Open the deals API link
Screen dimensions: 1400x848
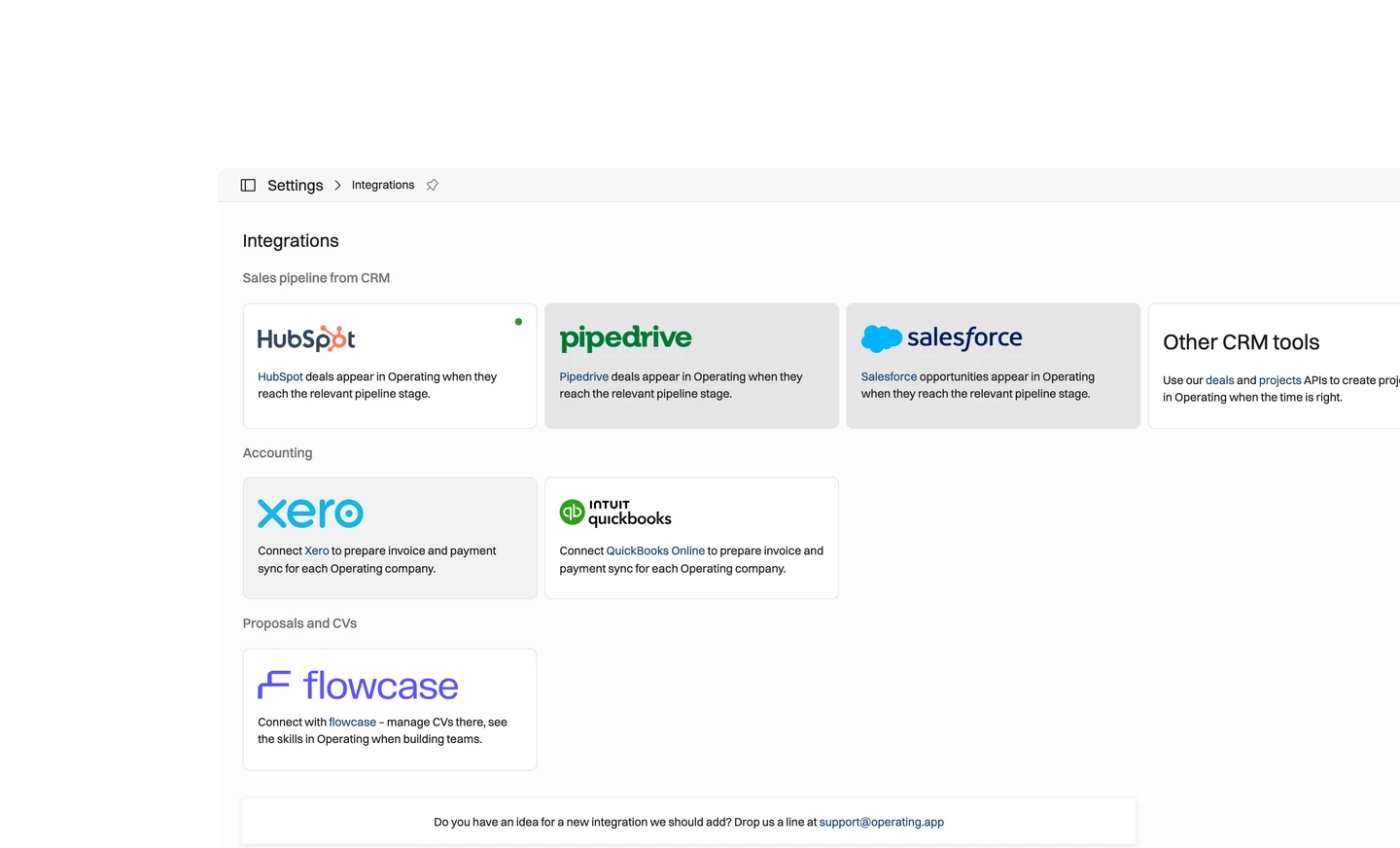(1220, 380)
